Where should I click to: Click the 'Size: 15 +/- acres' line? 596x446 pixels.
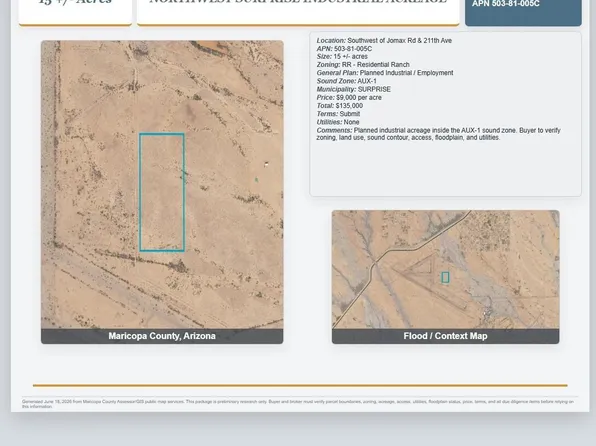pyautogui.click(x=342, y=56)
